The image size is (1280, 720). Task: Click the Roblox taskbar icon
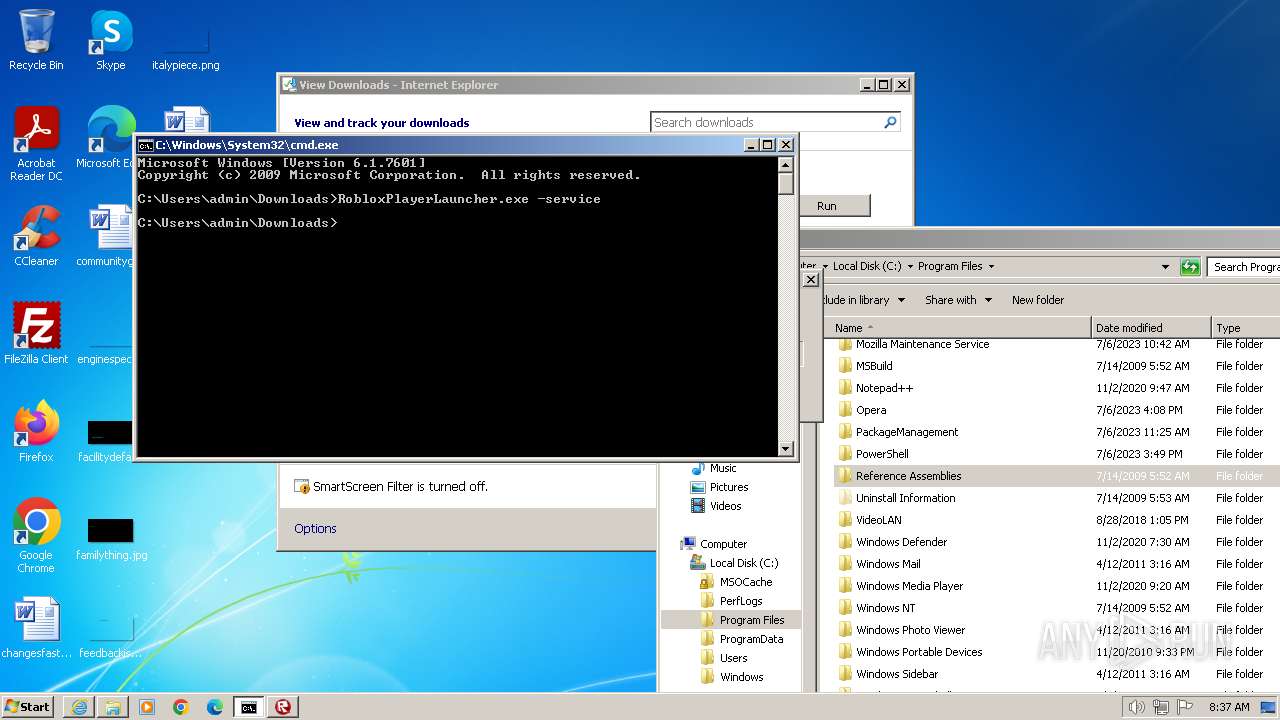coord(283,707)
